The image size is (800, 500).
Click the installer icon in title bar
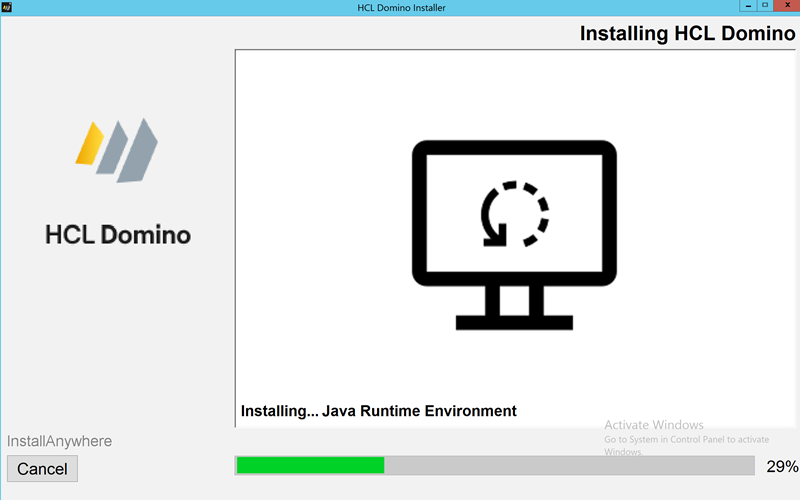coord(7,7)
